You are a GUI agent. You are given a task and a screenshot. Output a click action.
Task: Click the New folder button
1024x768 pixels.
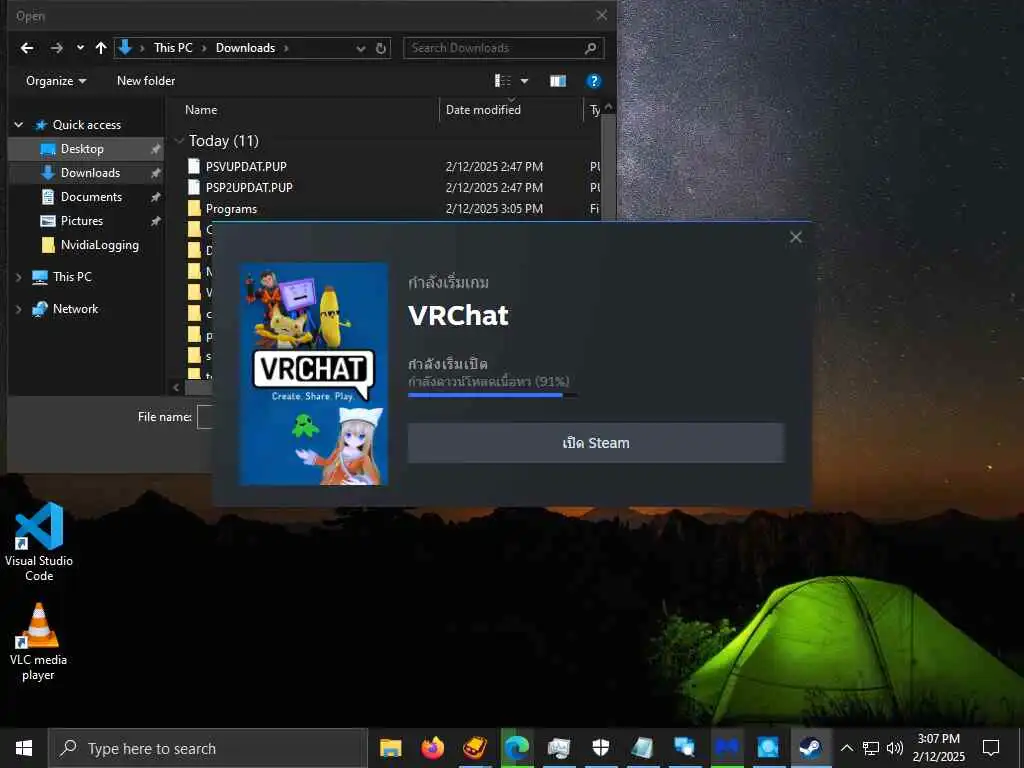146,80
